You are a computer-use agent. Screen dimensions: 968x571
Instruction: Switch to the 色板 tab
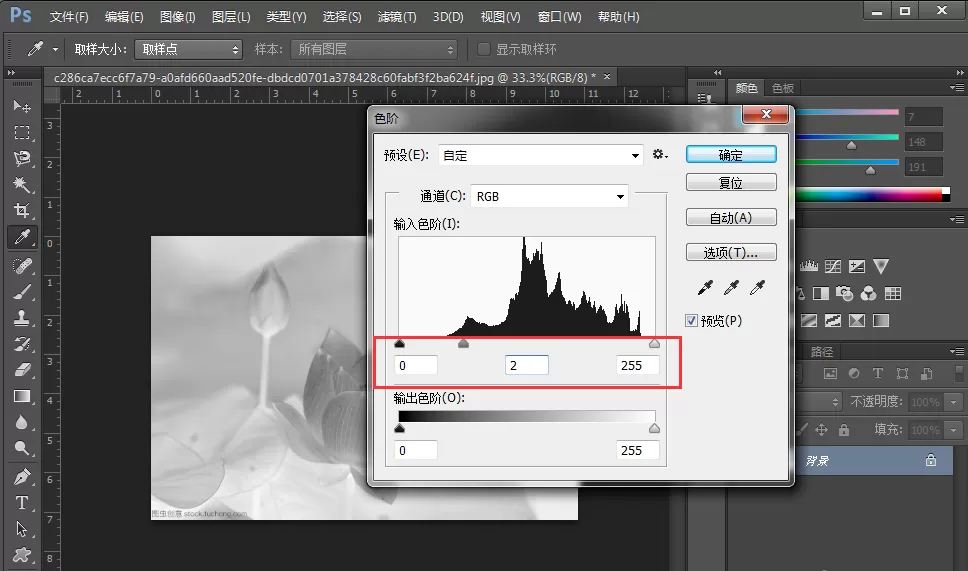click(x=783, y=88)
